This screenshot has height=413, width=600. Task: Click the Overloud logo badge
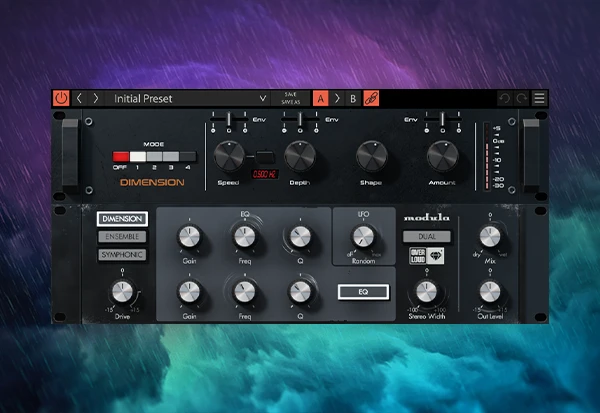coord(427,256)
